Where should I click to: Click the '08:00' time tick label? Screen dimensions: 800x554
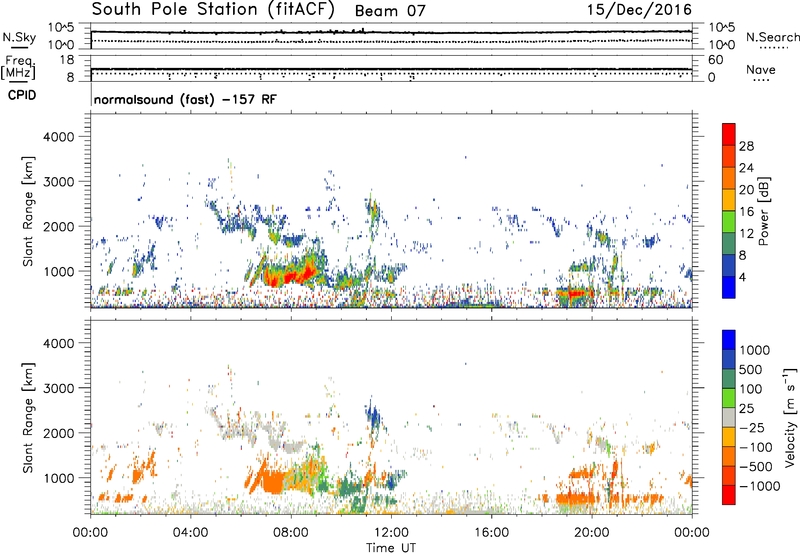coord(291,533)
